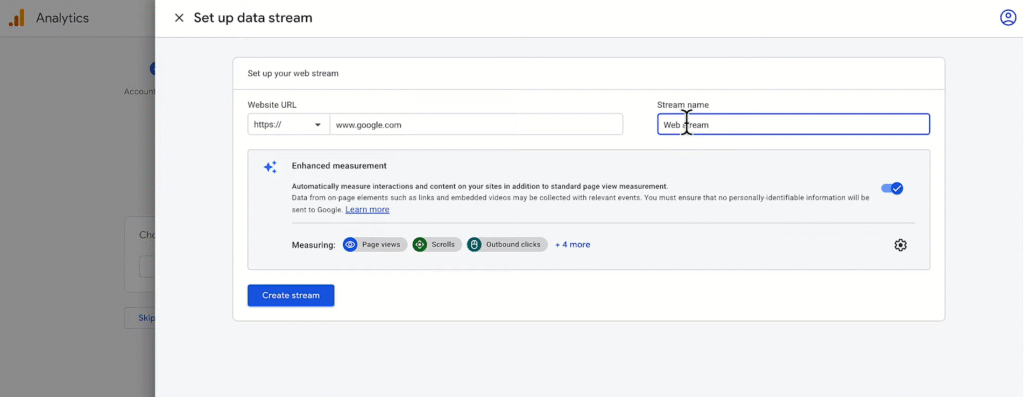Open the user account avatar icon
The width and height of the screenshot is (1024, 397).
(1008, 18)
